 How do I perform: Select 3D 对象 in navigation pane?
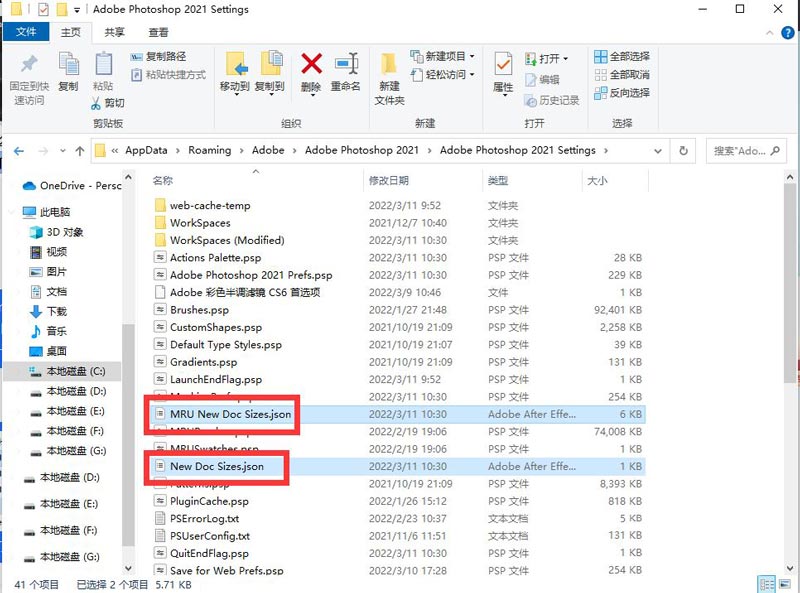coord(57,232)
